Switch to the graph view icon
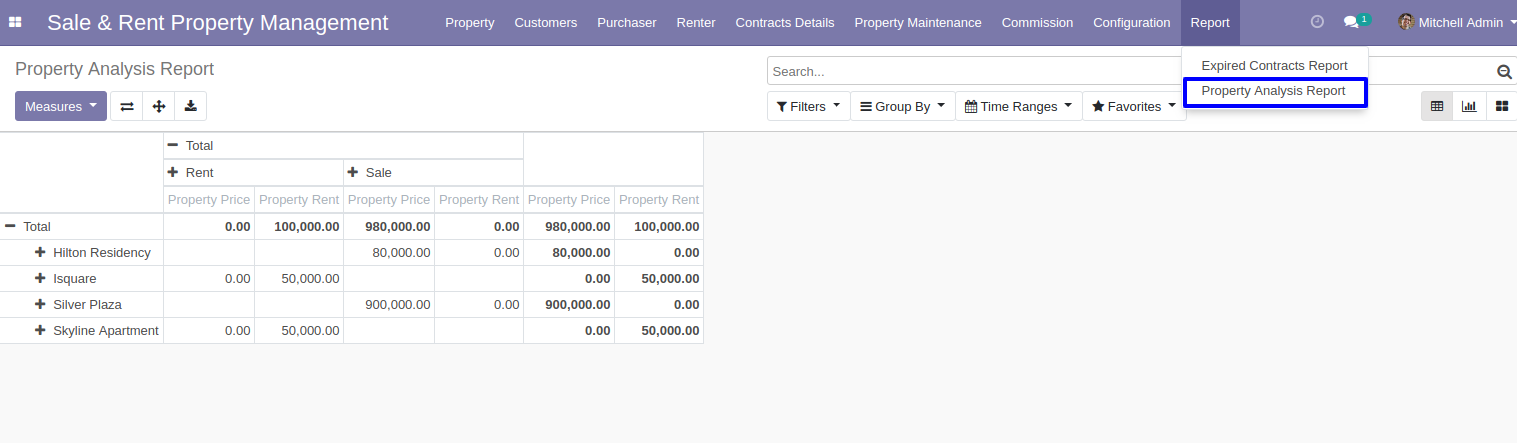The image size is (1517, 443). point(1469,106)
